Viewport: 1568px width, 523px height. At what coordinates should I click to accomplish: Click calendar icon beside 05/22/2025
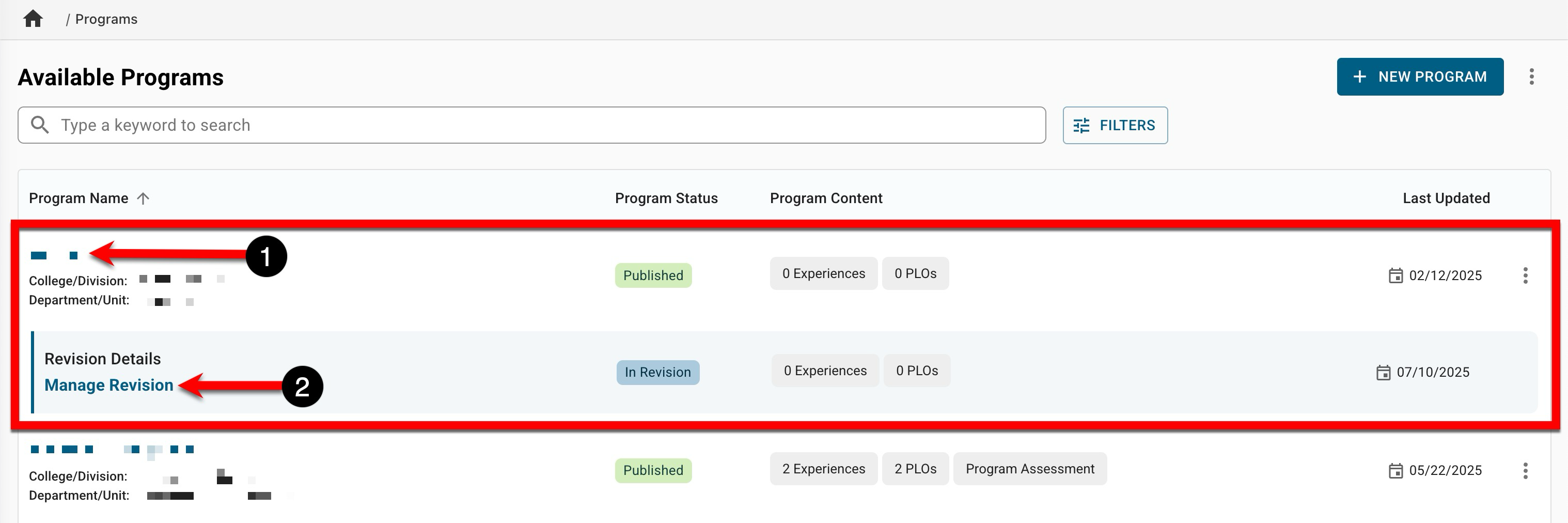[x=1395, y=470]
